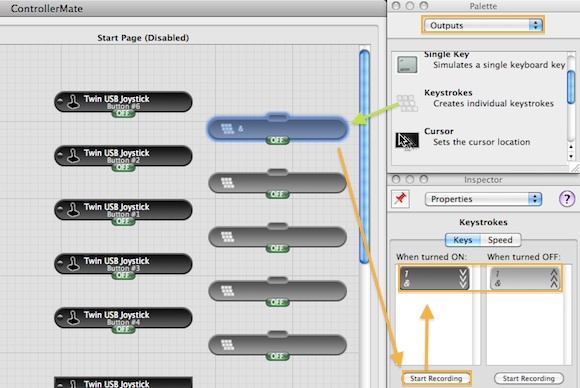Click the red pin icon in Inspector
This screenshot has width=580, height=388.
(400, 199)
